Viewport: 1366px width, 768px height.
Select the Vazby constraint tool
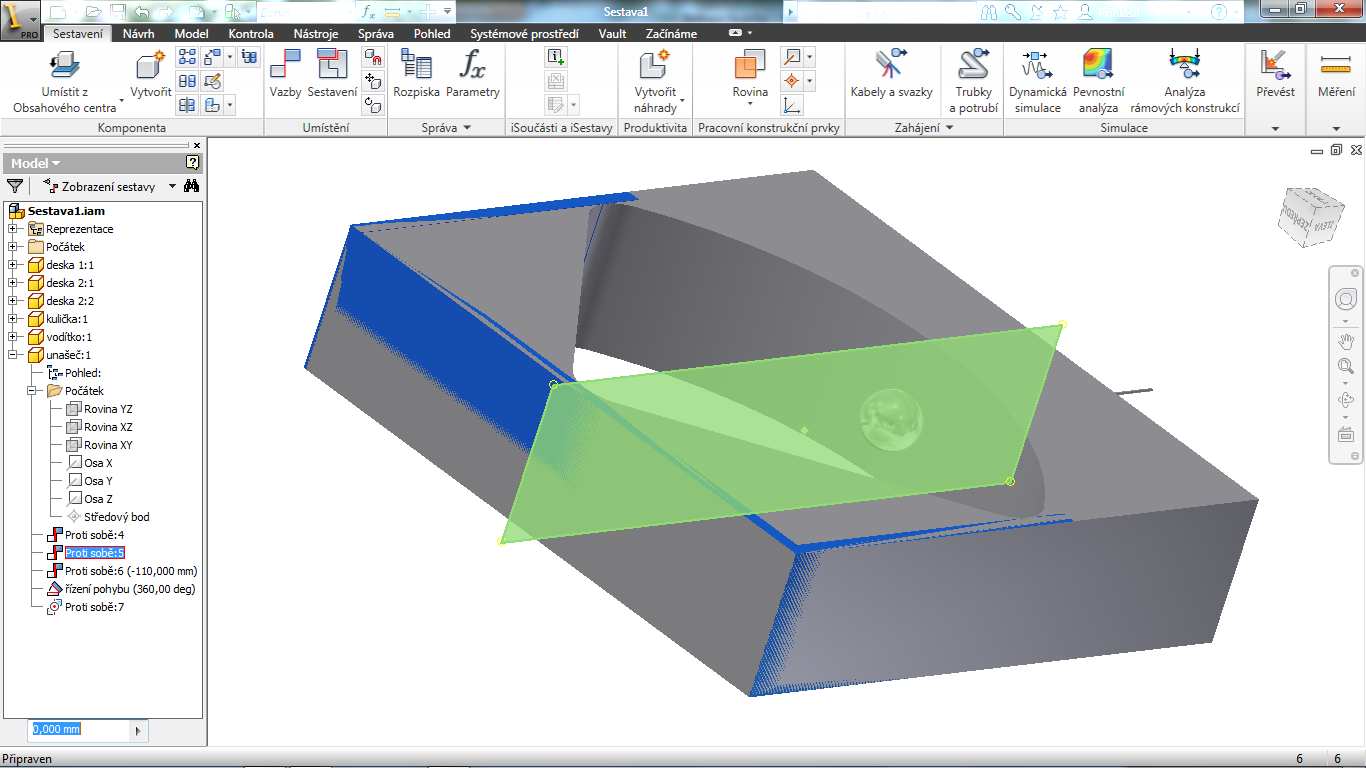click(285, 74)
